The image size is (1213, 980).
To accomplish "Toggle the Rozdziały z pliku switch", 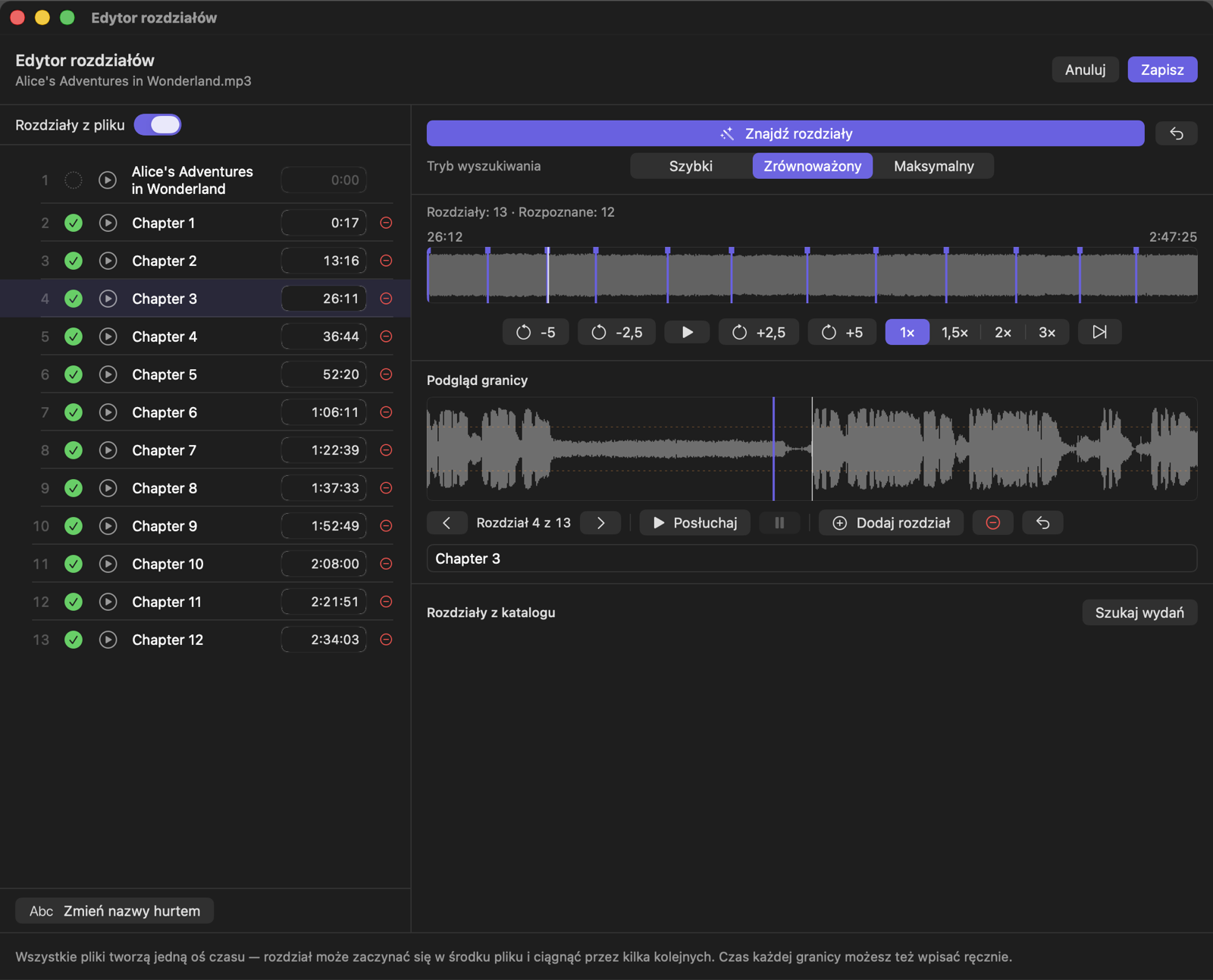I will [x=158, y=125].
